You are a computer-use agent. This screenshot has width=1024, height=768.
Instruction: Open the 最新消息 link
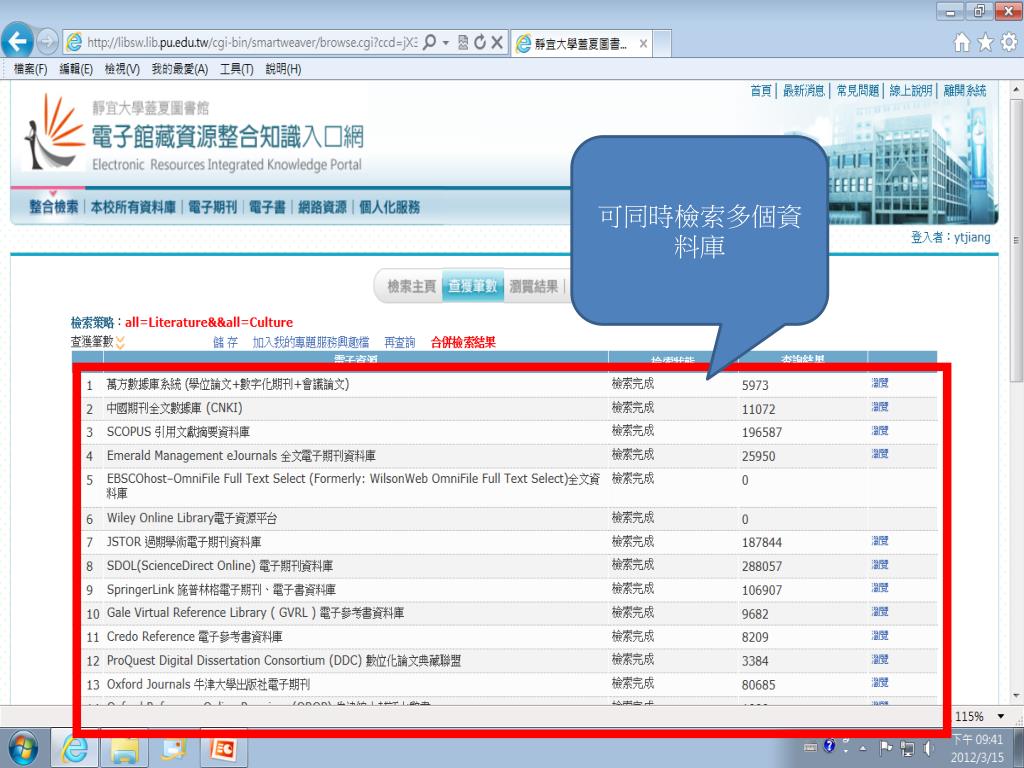pos(804,91)
